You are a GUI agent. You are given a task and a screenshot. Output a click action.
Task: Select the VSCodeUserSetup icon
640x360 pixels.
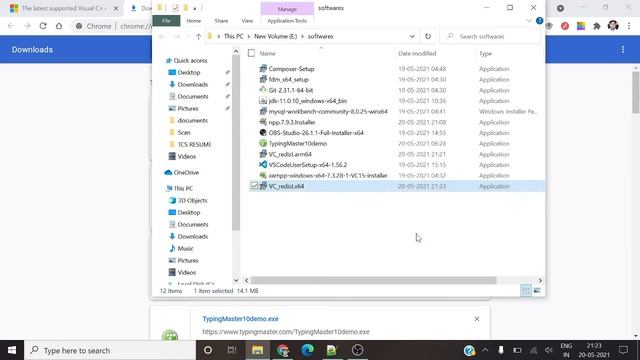click(263, 164)
